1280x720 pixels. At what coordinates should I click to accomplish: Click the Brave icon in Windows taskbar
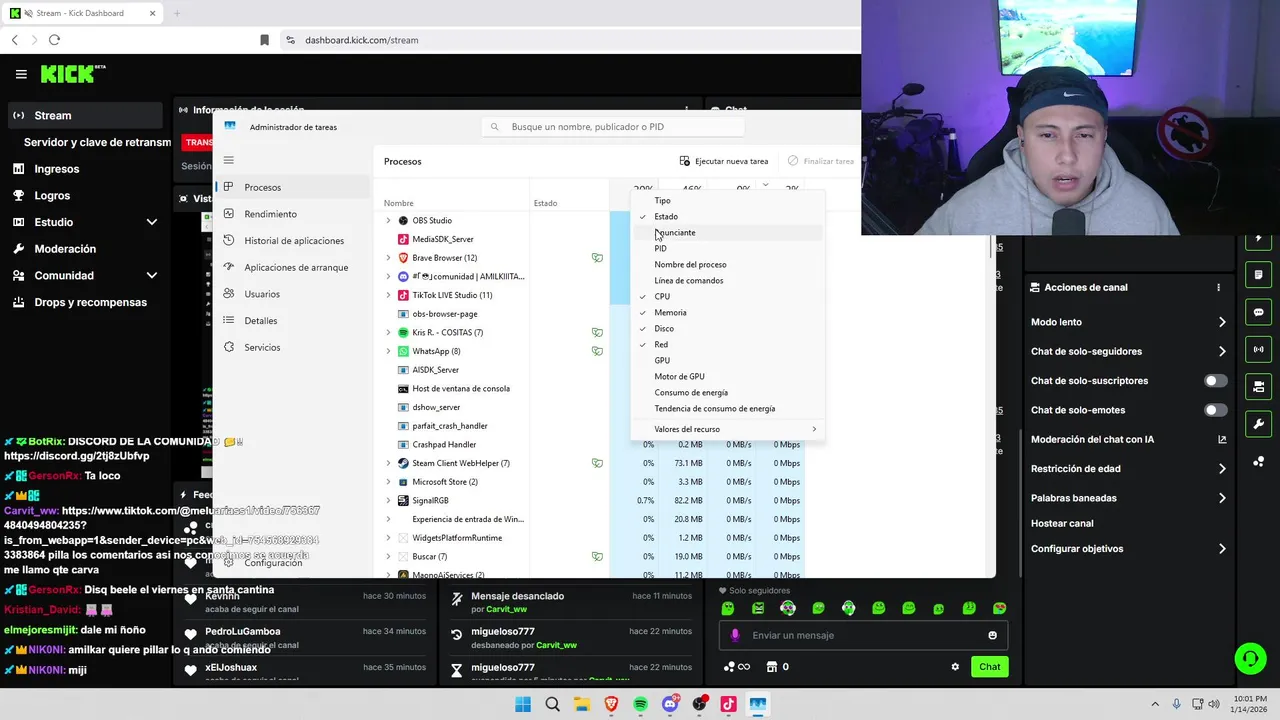pos(611,704)
